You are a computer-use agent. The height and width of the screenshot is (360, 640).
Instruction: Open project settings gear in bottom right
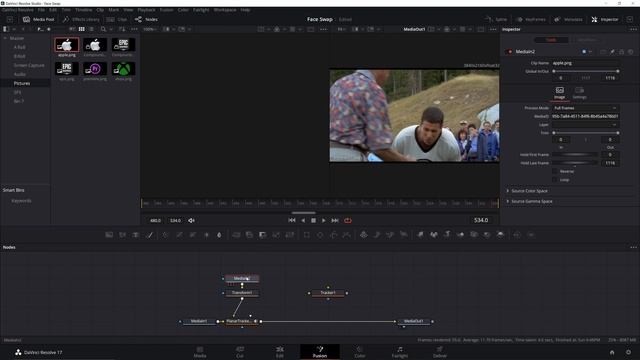point(629,352)
